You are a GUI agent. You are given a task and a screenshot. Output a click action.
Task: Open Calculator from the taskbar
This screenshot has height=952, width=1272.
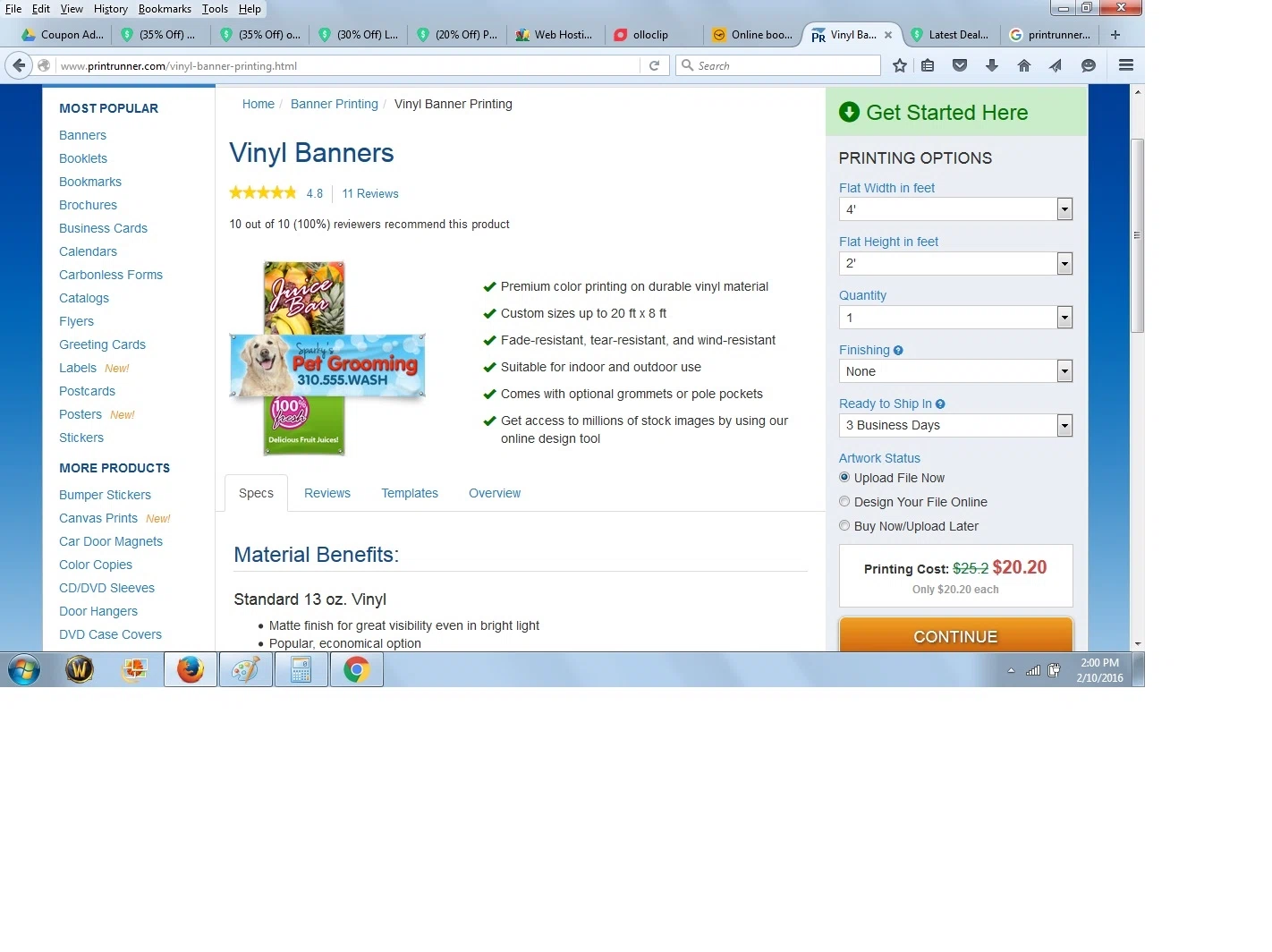pos(301,669)
